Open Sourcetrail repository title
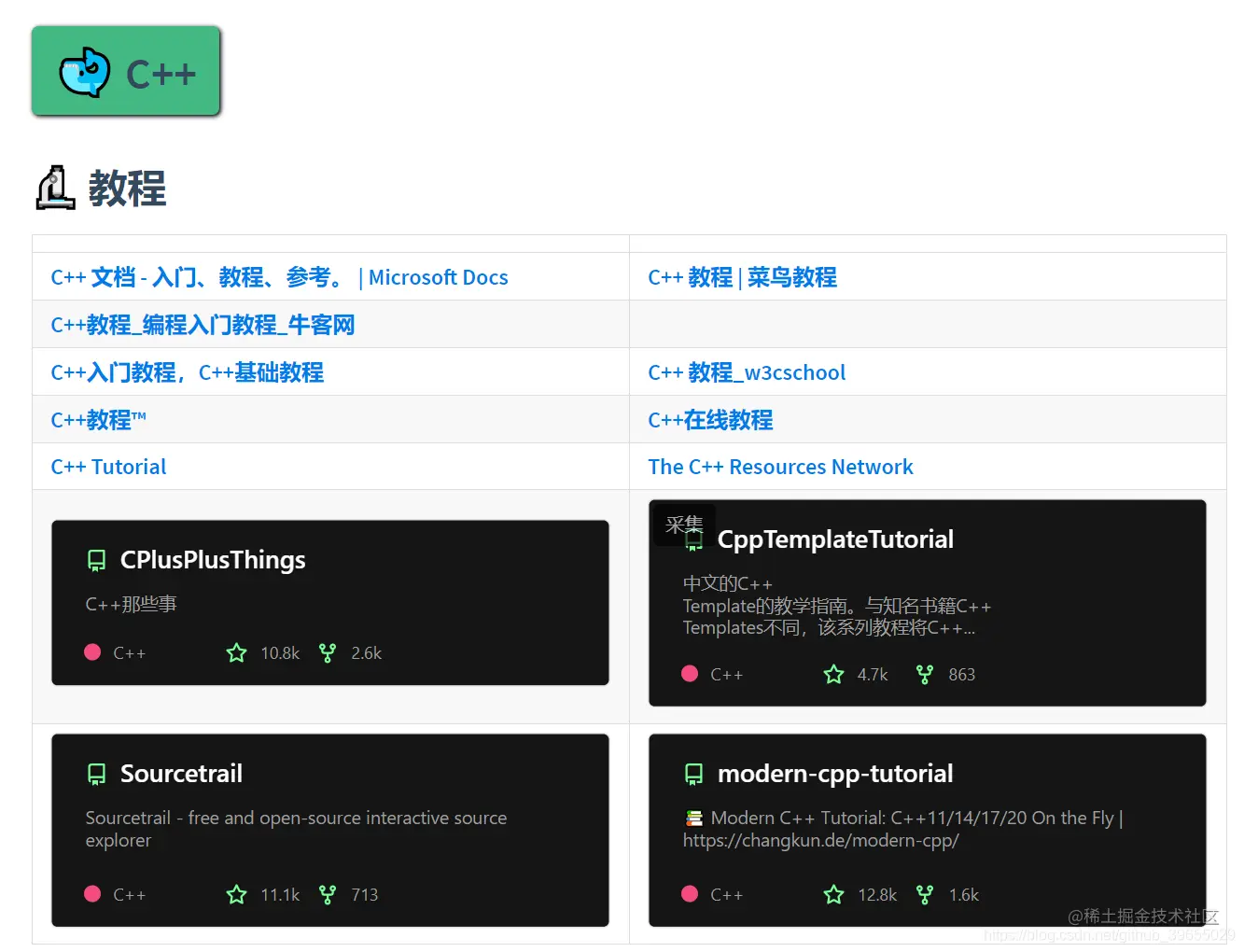The height and width of the screenshot is (952, 1244). 181,774
